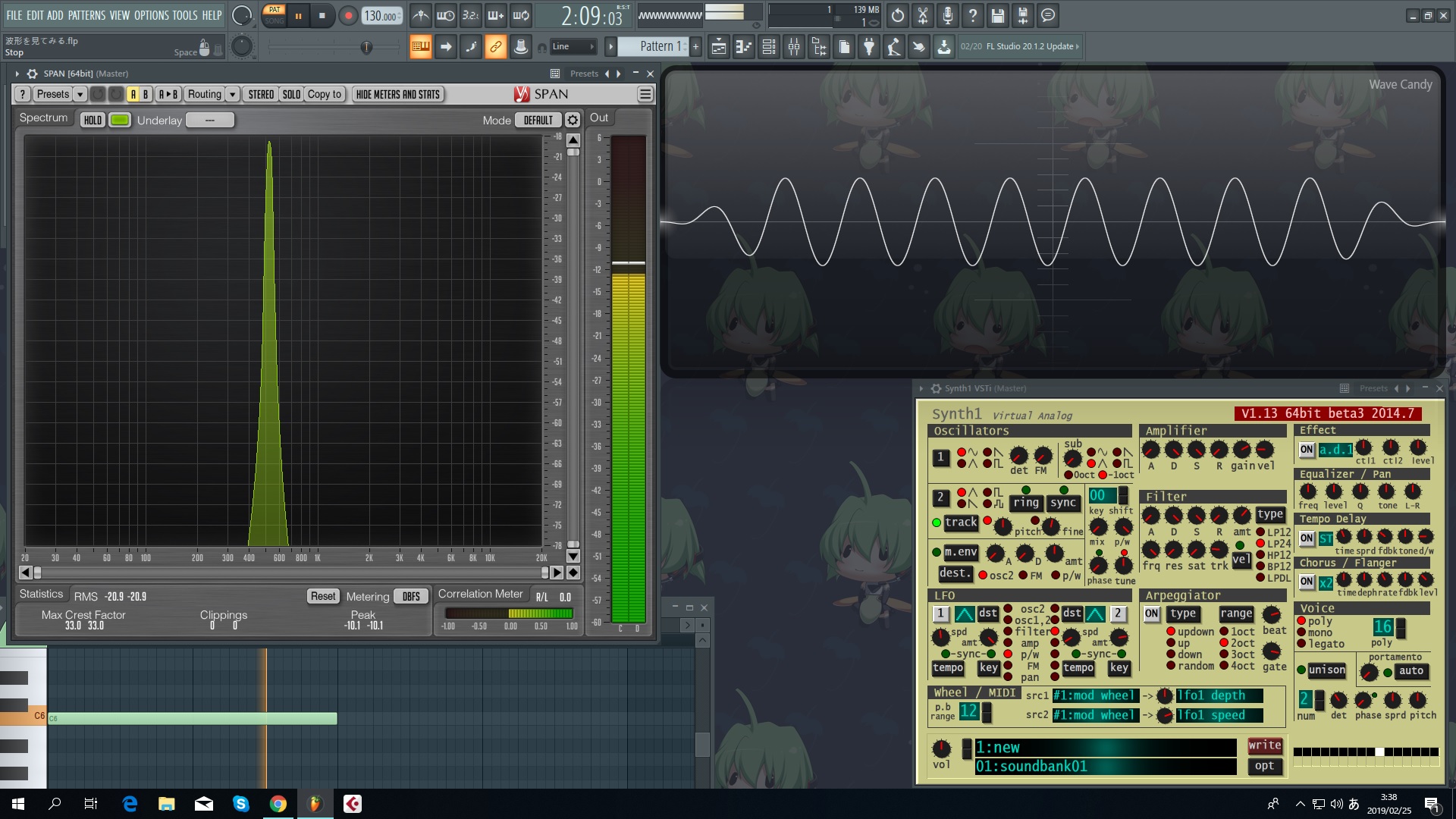Open the mixer window icon
The height and width of the screenshot is (819, 1456).
click(794, 47)
